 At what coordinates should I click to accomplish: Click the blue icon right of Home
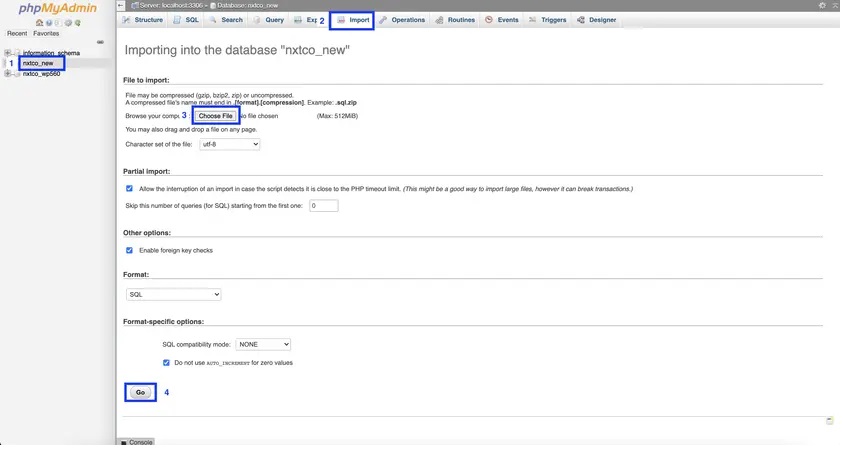click(x=49, y=23)
